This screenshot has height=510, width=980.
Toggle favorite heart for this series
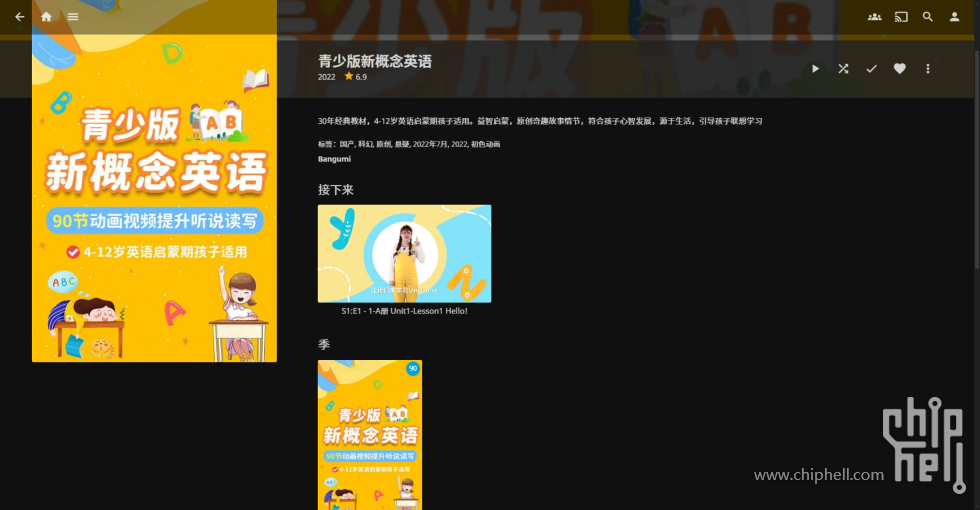899,69
